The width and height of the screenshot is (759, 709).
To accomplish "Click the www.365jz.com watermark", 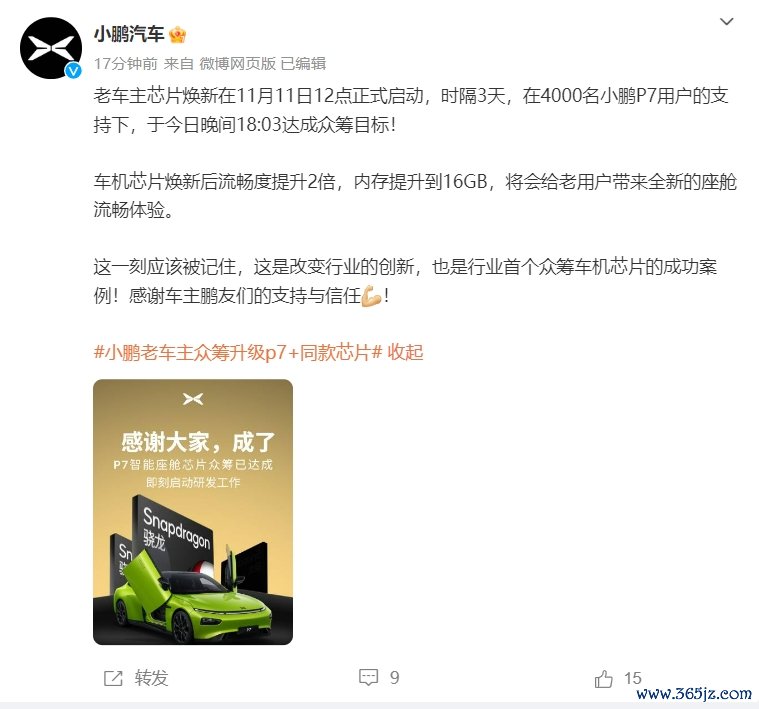I will tap(694, 694).
